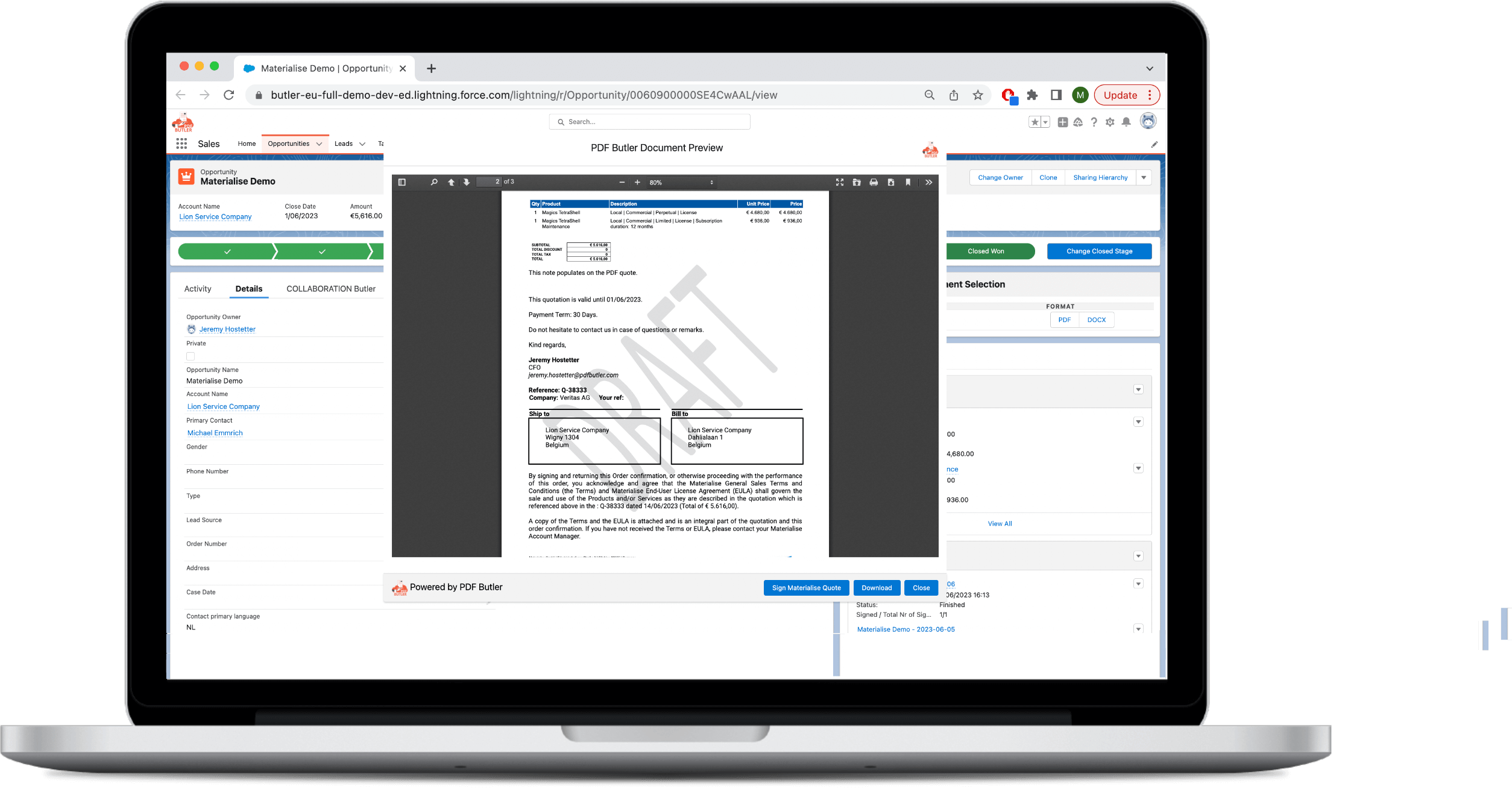Screen dimensions: 1512x788
Task: Toggle the PDF viewer sidebar
Action: [x=402, y=182]
